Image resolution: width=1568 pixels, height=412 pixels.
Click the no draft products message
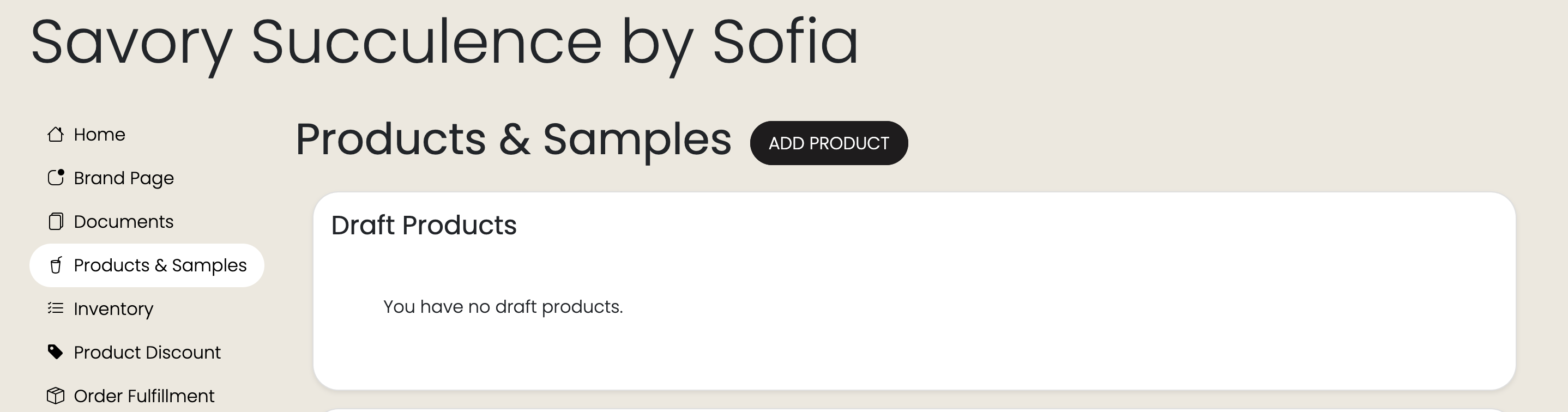[x=503, y=307]
